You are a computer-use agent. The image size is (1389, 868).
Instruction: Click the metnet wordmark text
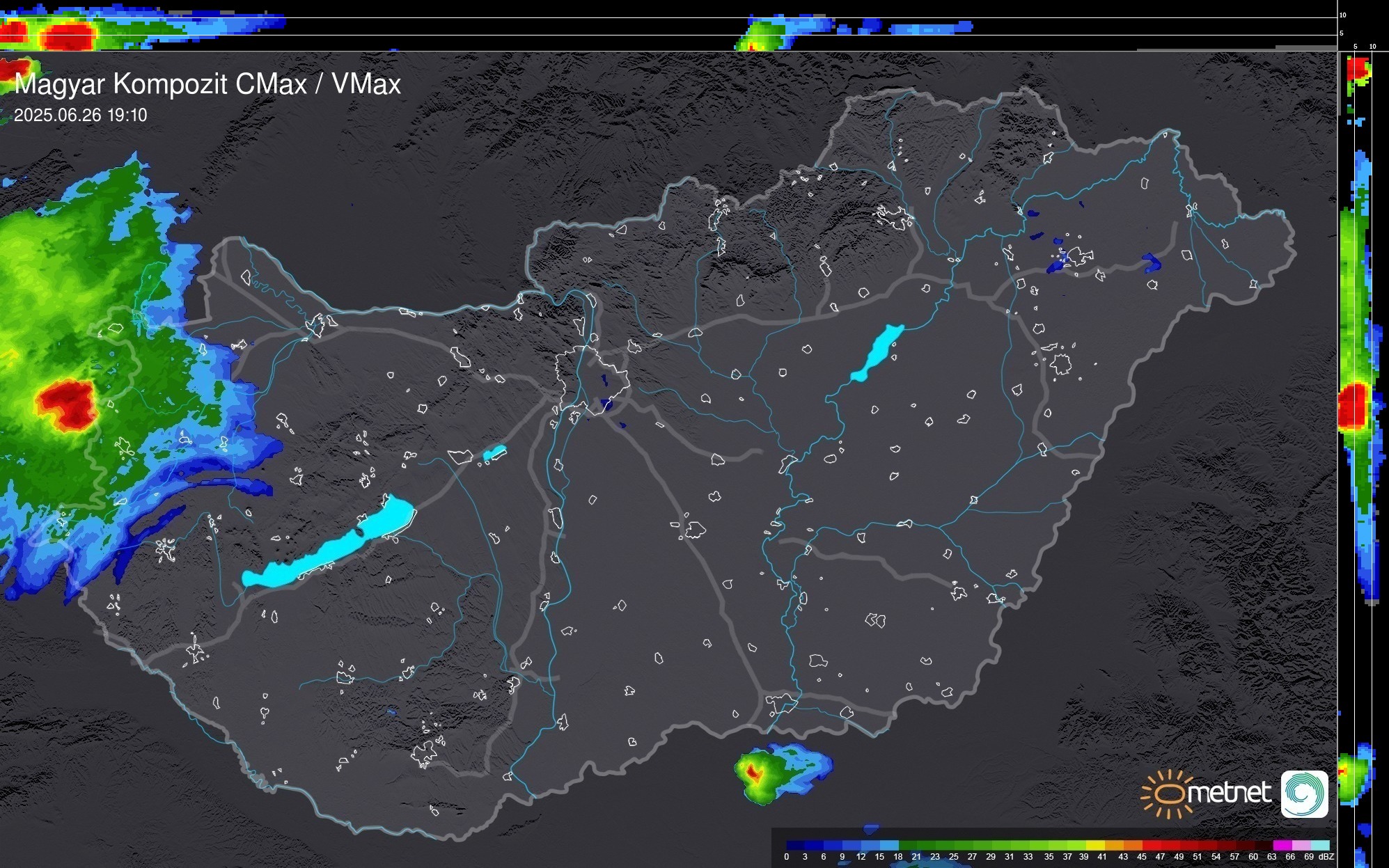(1229, 794)
